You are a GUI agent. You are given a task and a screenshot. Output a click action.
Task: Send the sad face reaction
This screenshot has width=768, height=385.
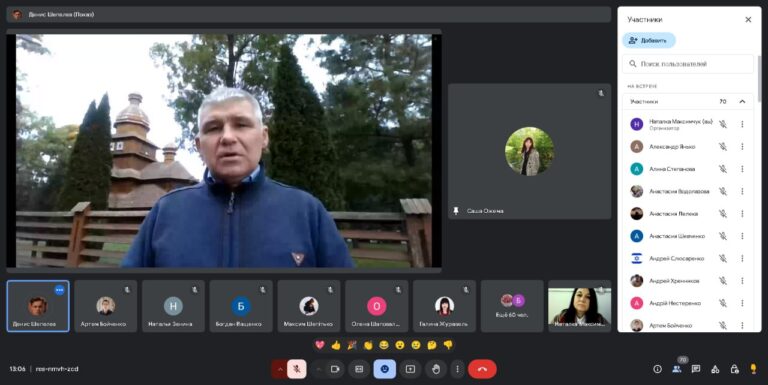pyautogui.click(x=416, y=345)
